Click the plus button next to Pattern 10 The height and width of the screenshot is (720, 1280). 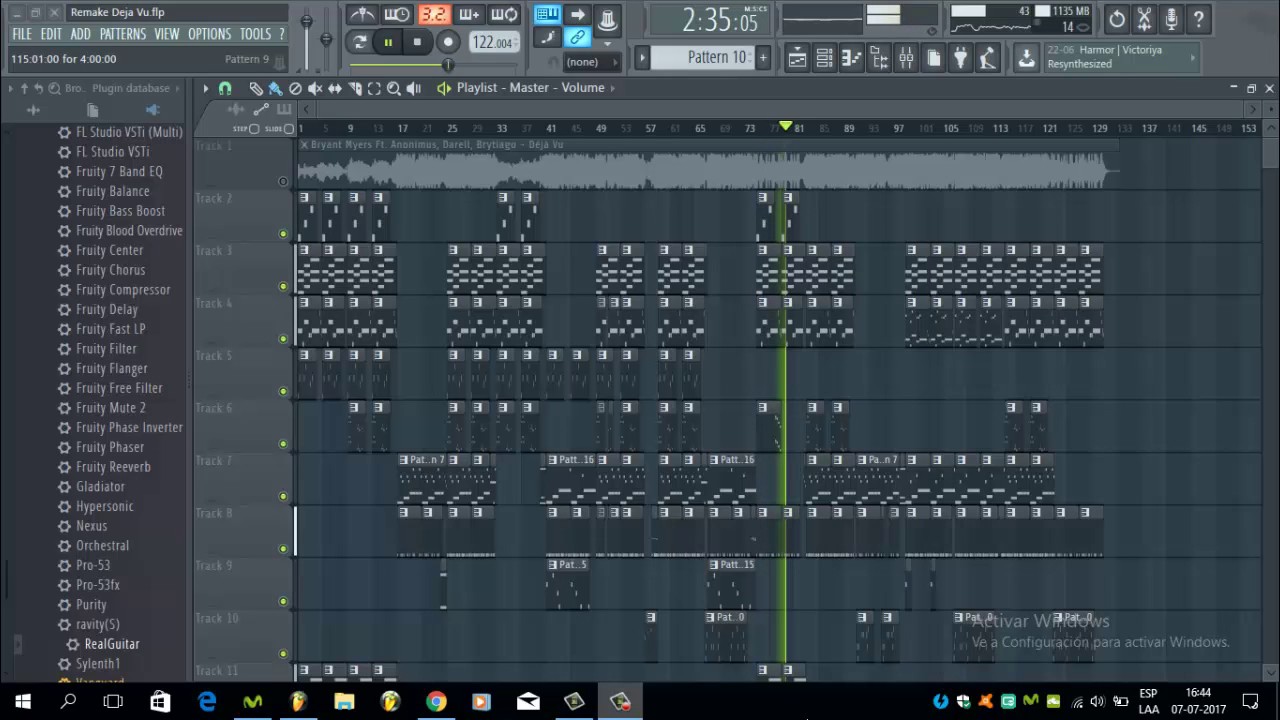point(762,58)
